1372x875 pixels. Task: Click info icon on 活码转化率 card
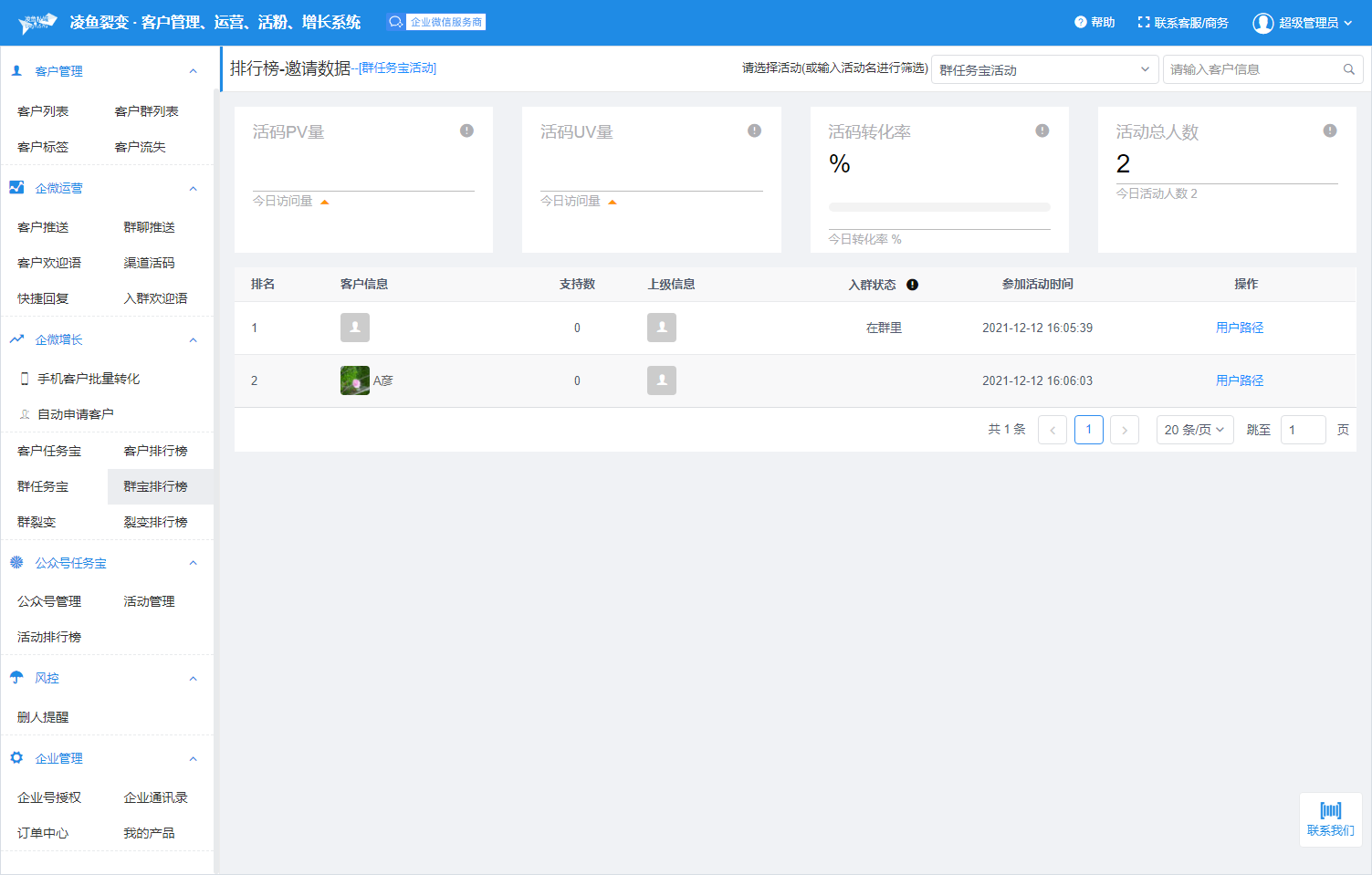point(1042,130)
